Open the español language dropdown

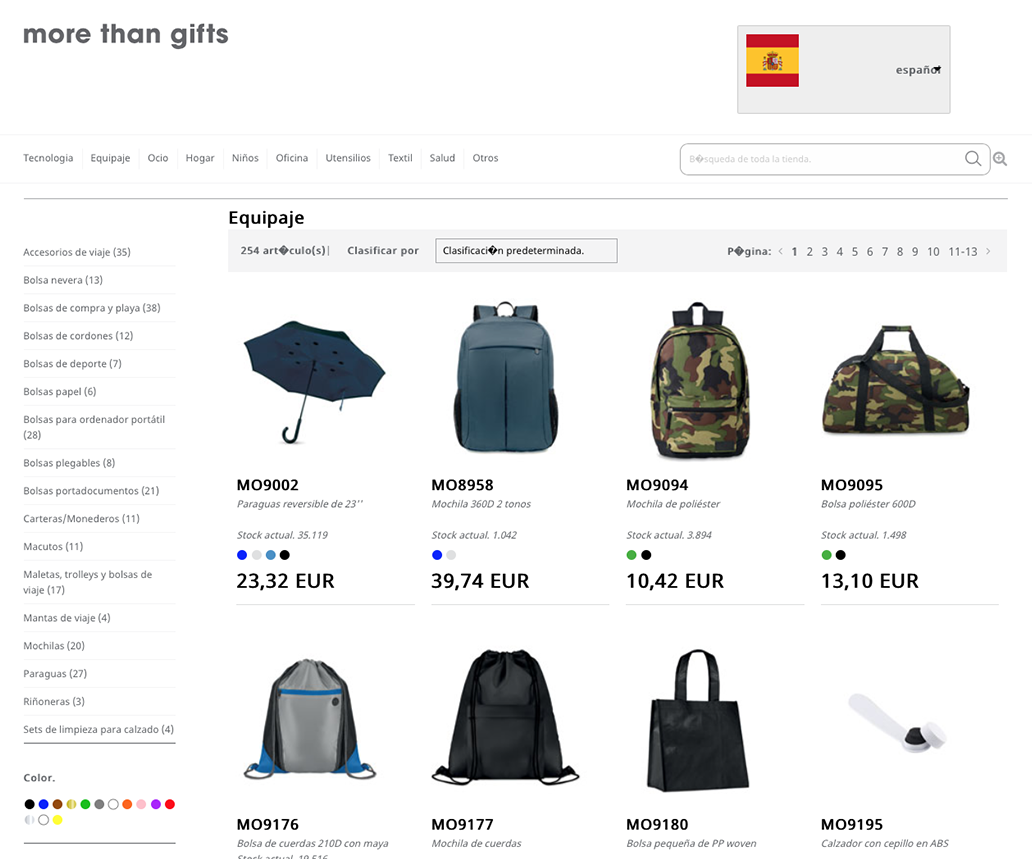(918, 70)
